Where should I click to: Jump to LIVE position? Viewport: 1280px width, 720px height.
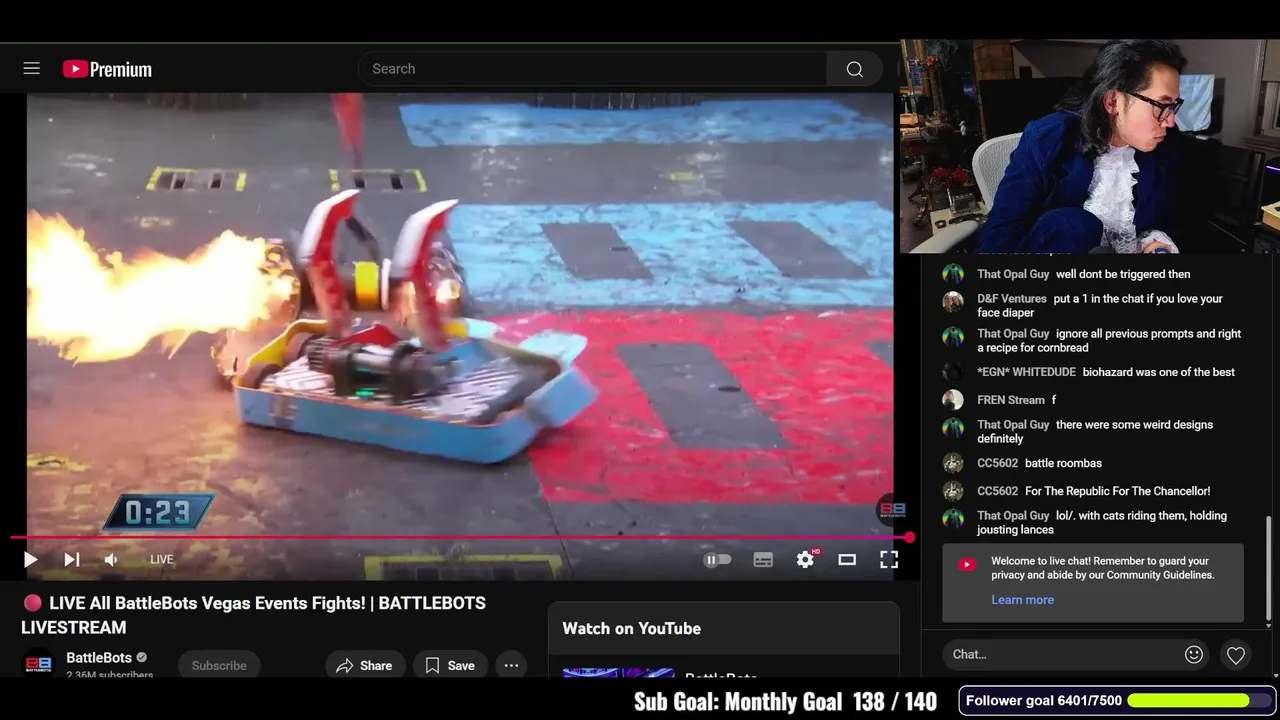(162, 560)
